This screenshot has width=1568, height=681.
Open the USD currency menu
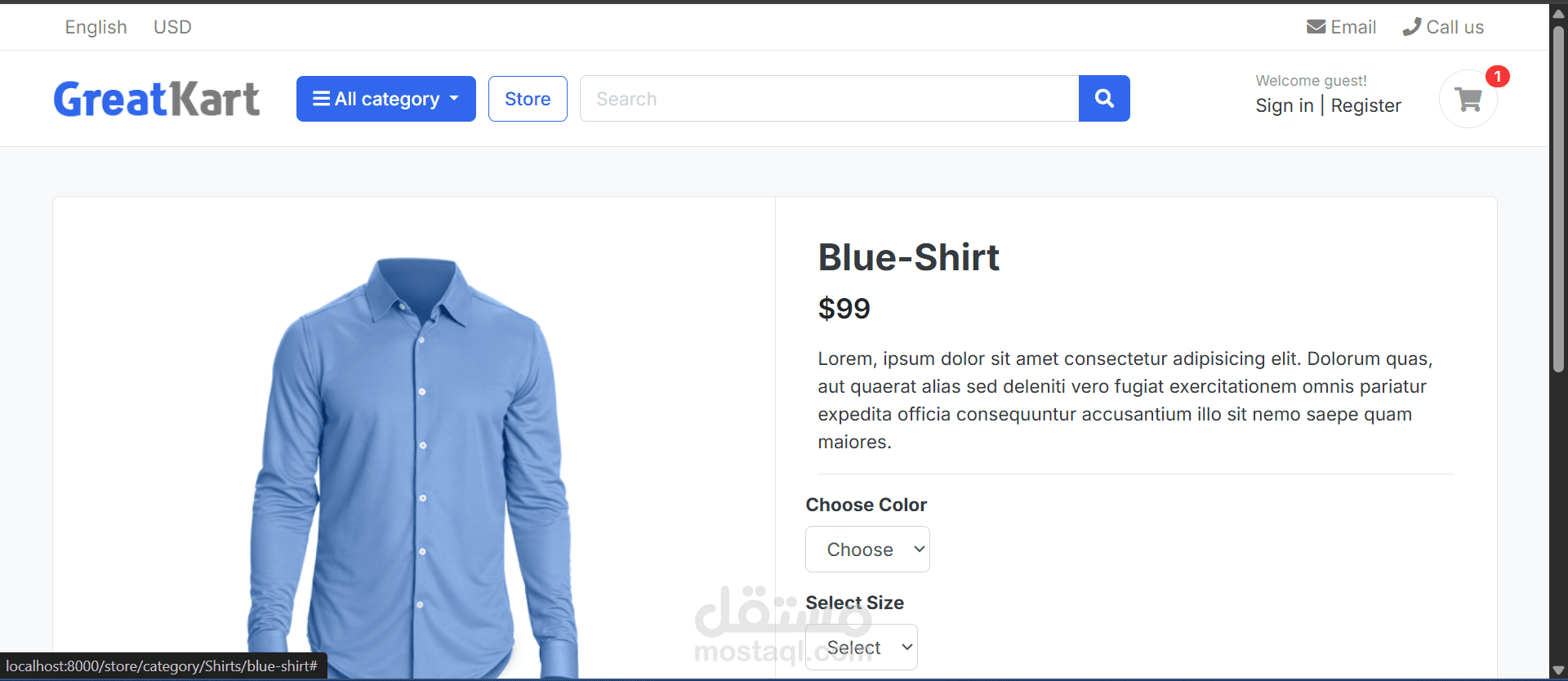click(172, 27)
